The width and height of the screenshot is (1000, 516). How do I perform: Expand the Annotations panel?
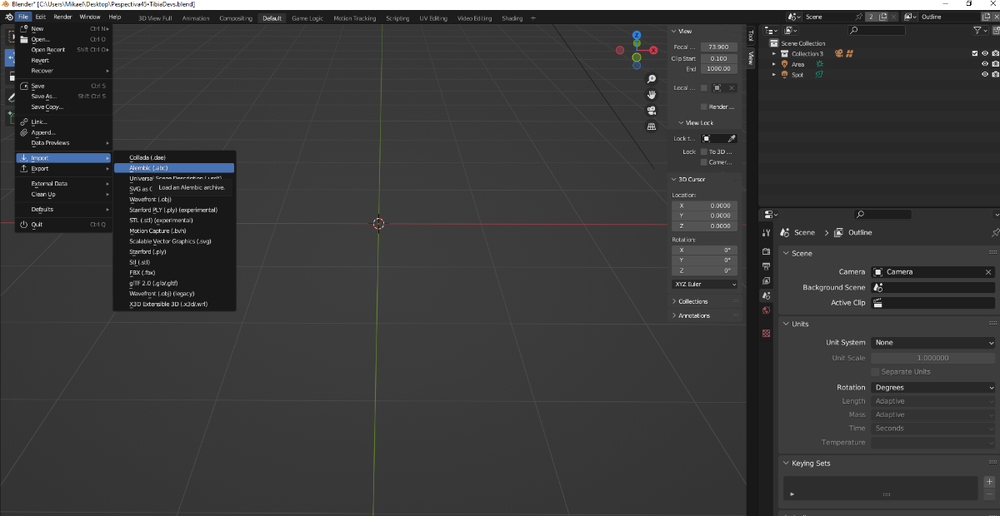pos(694,315)
